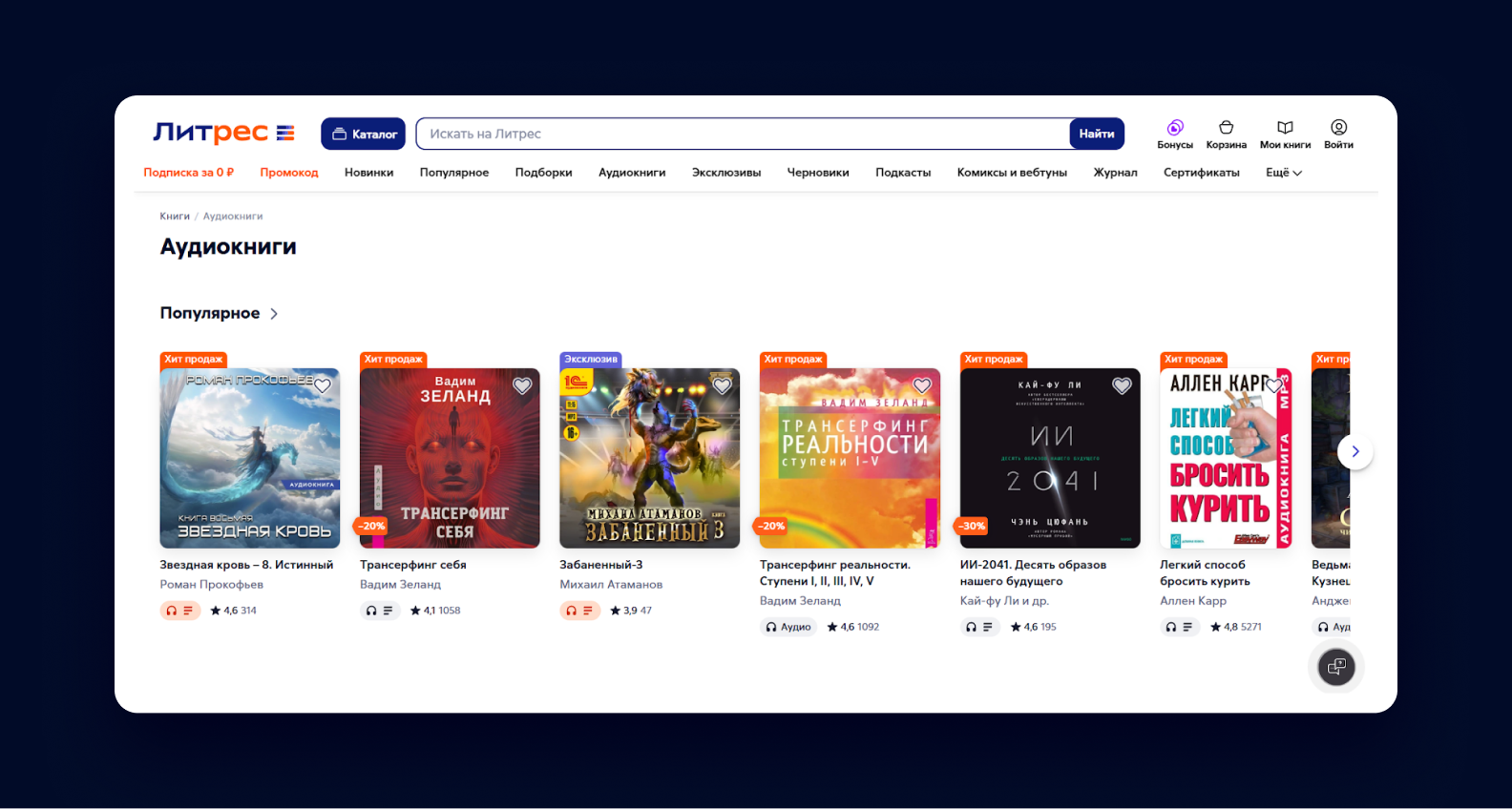Open the floating feedback chat icon
The image size is (1512, 809).
[x=1336, y=666]
